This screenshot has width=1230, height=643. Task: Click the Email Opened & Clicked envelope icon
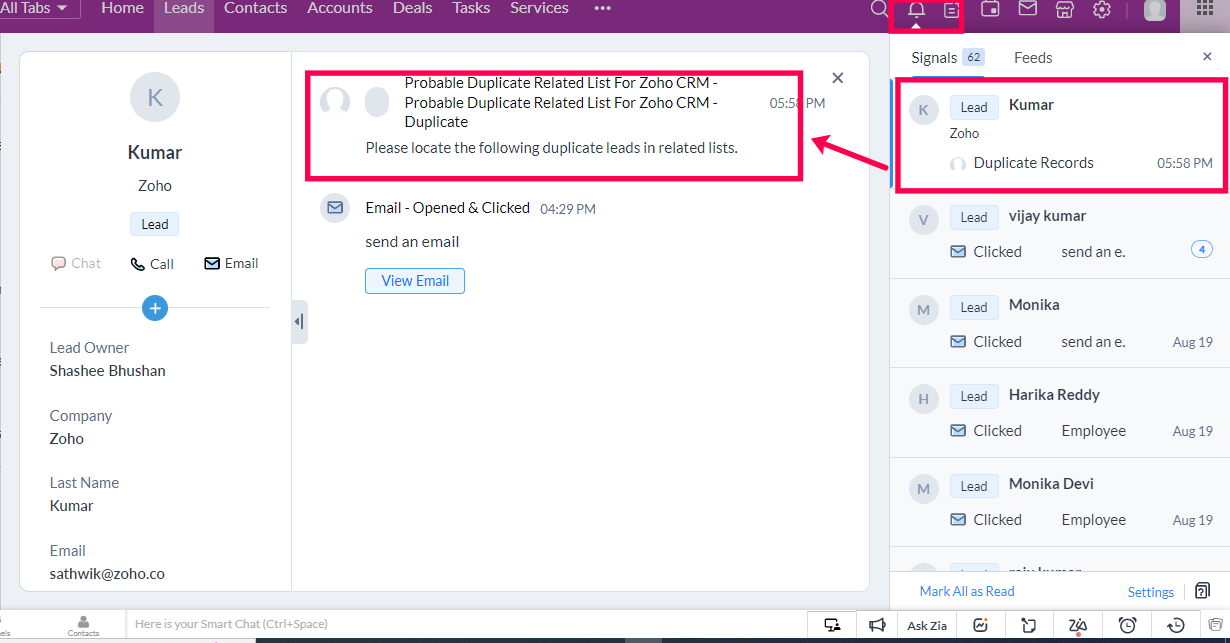[334, 208]
